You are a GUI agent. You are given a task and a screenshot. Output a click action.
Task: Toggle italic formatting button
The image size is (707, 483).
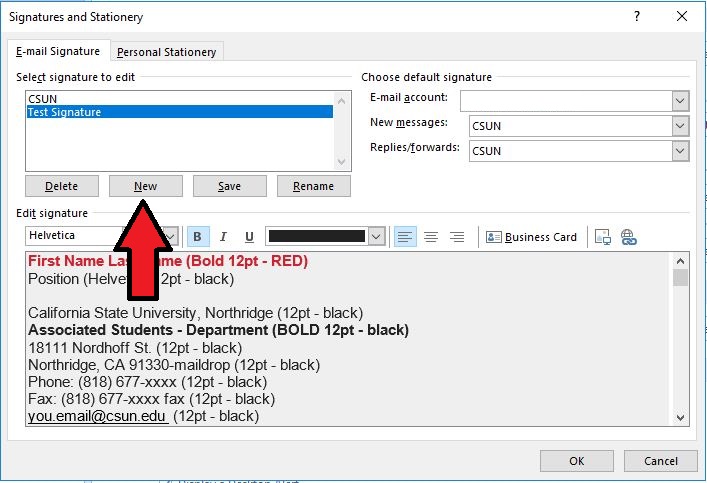tap(223, 237)
